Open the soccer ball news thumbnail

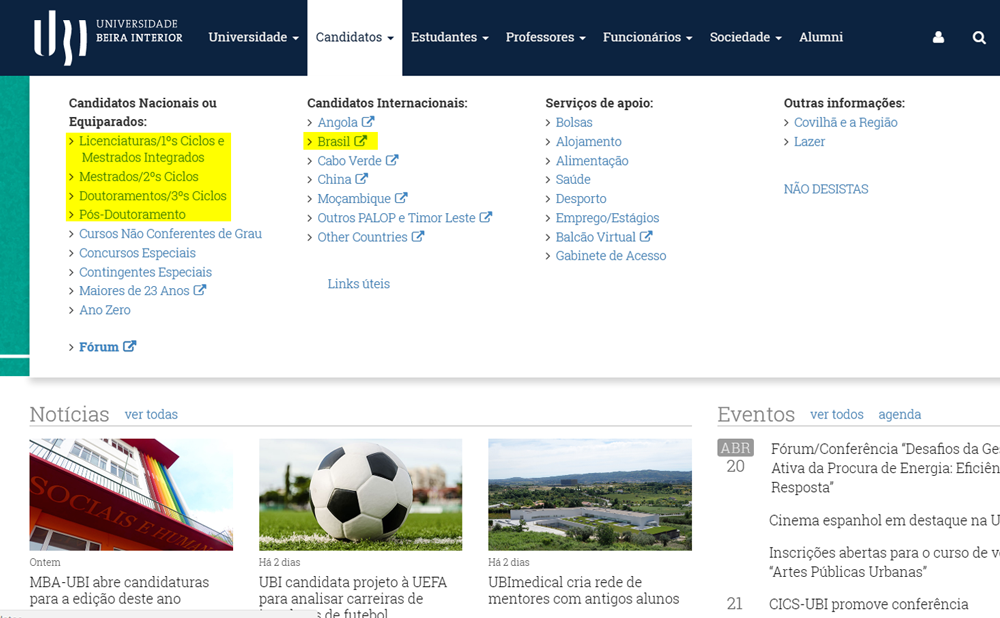click(x=360, y=494)
